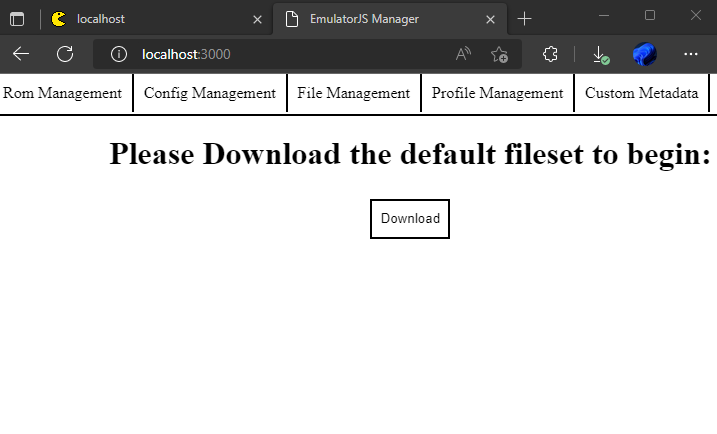
Task: Switch to the localhost tab
Action: coord(150,18)
